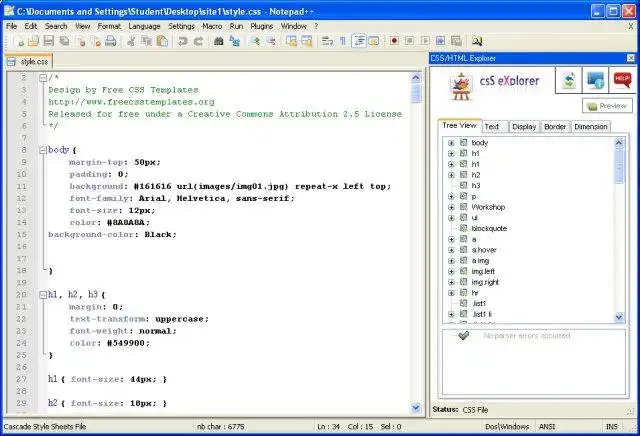Start macro recording with red dot
Image resolution: width=640 pixels, height=436 pixels.
point(394,41)
